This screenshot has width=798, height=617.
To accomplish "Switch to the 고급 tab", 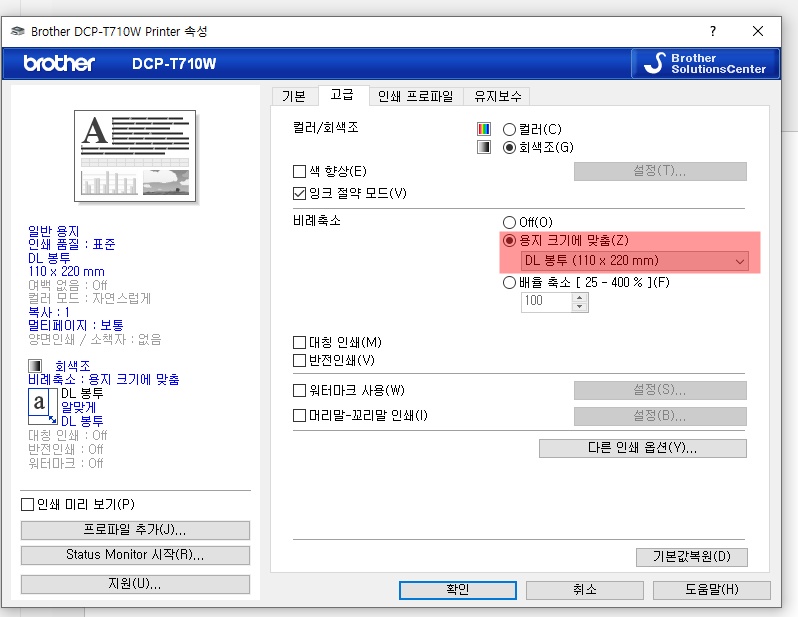I will 342,95.
